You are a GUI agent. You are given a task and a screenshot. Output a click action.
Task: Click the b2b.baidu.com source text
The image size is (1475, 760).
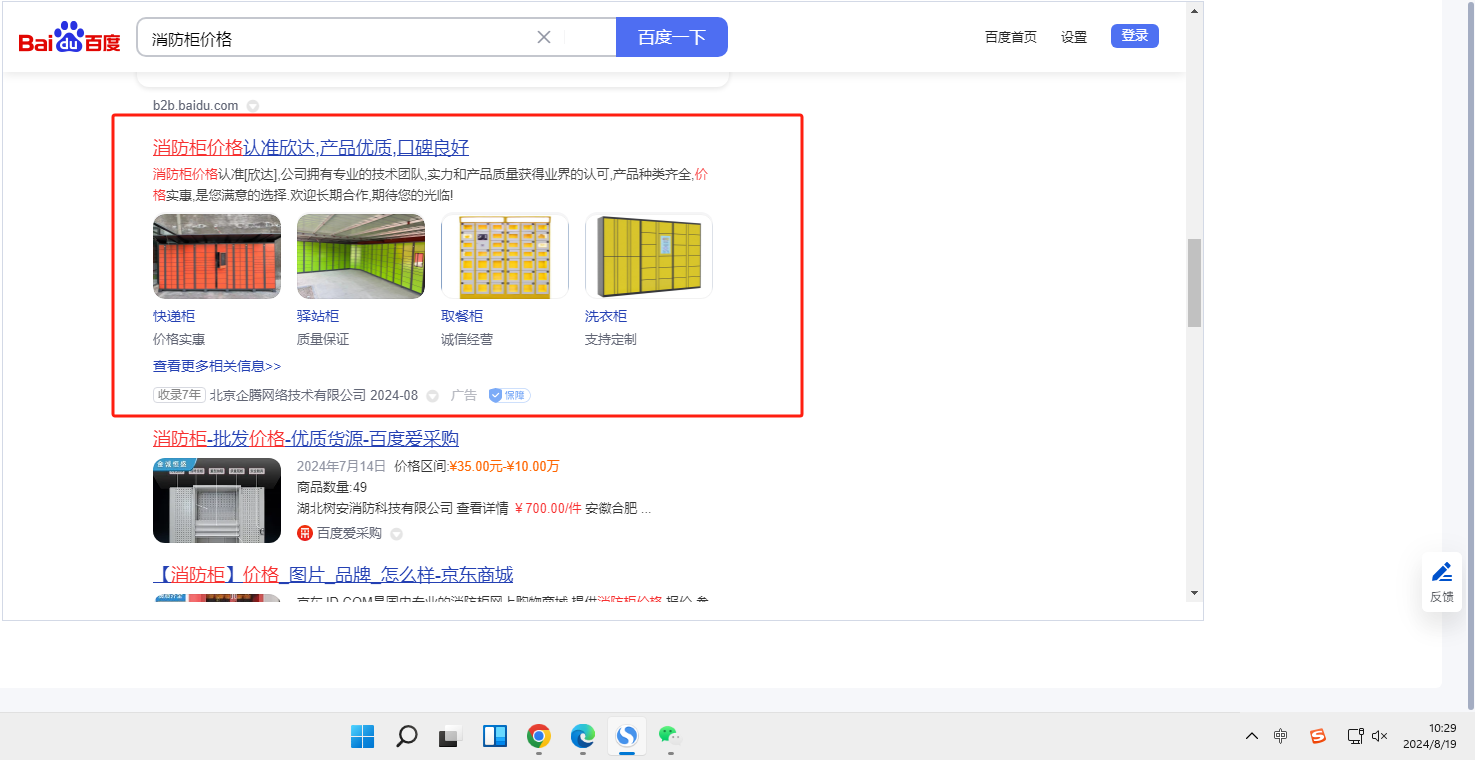(x=196, y=106)
